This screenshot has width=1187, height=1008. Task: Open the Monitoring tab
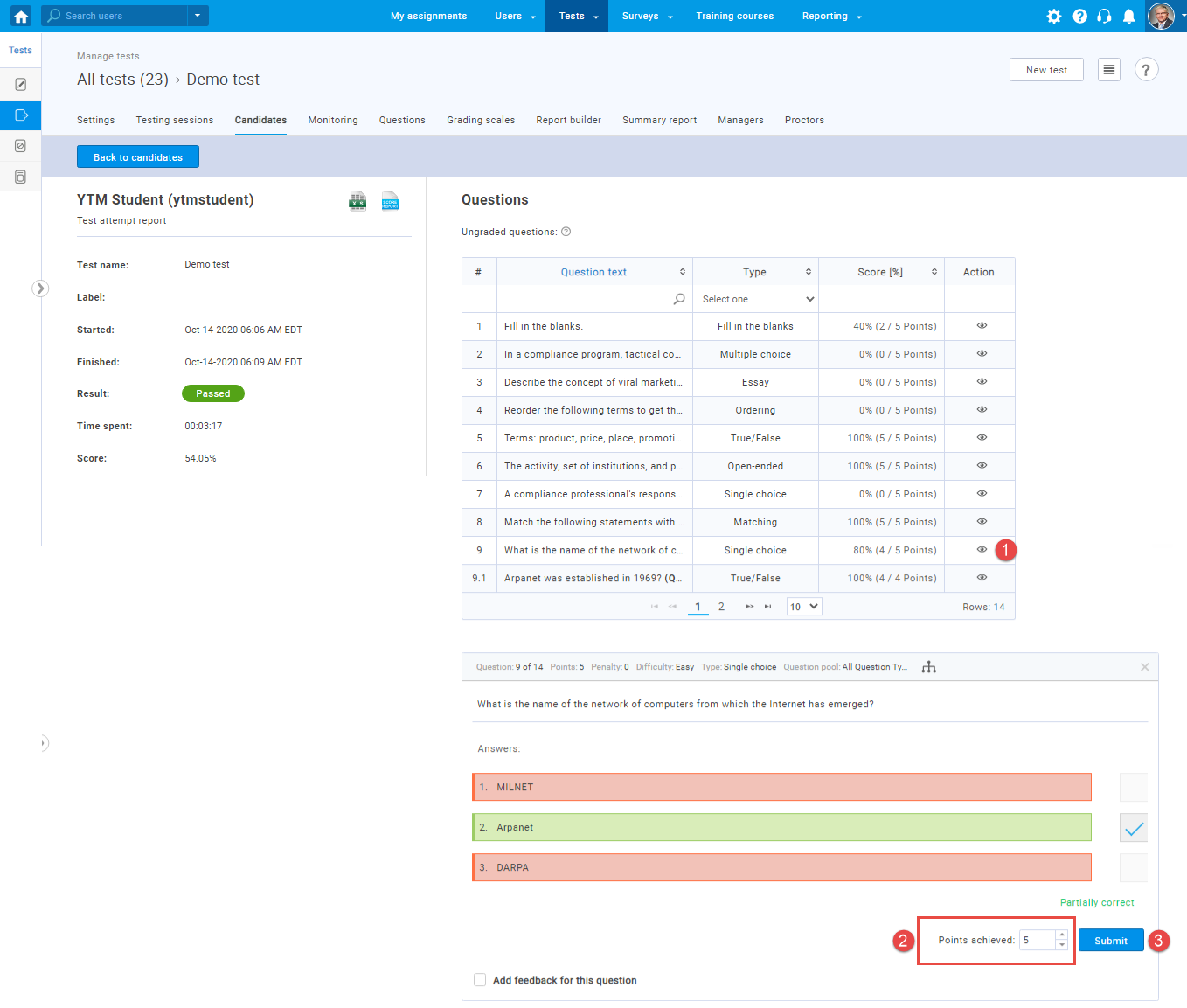click(x=333, y=120)
